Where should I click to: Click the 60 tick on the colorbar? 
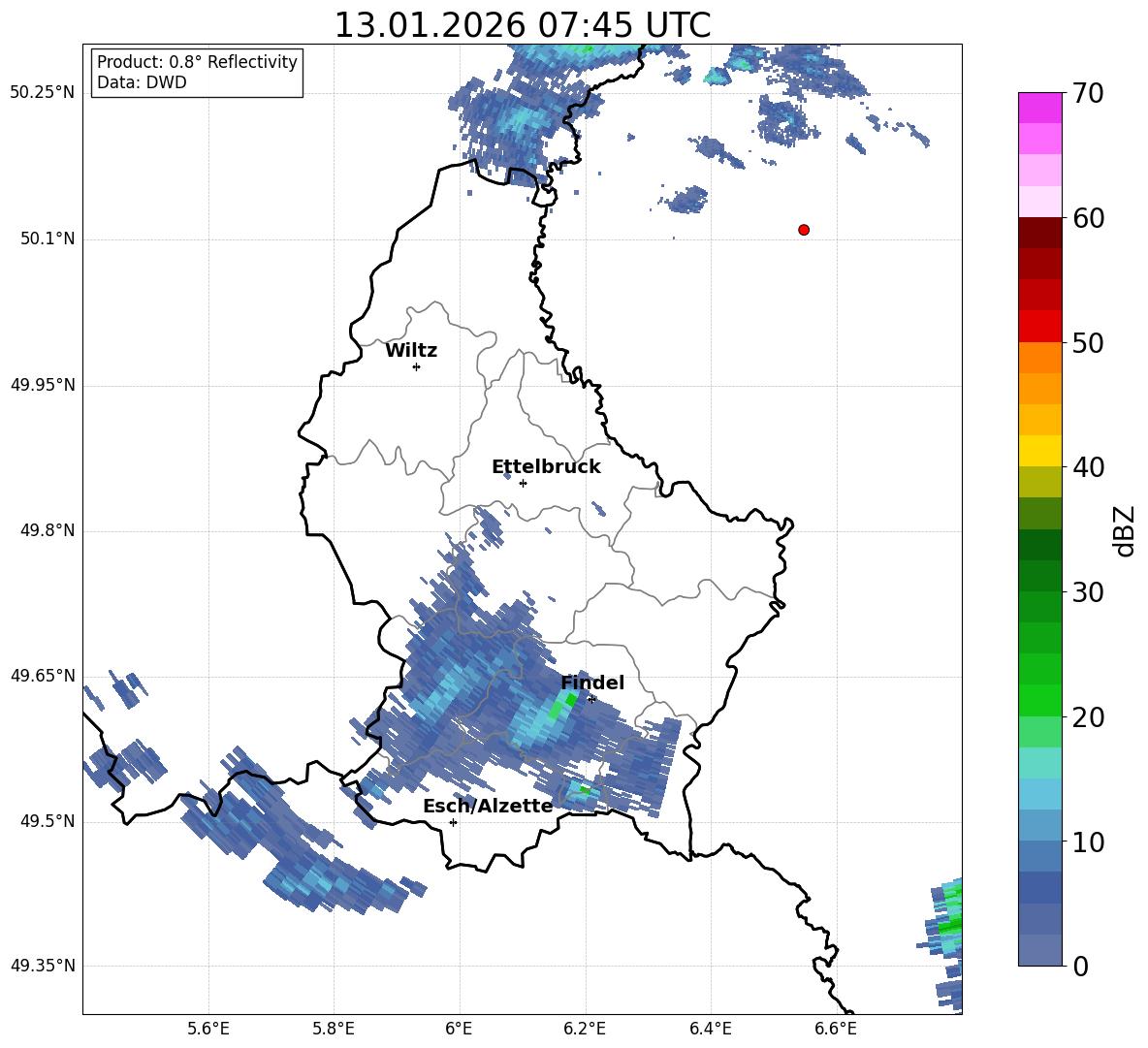[x=1088, y=218]
